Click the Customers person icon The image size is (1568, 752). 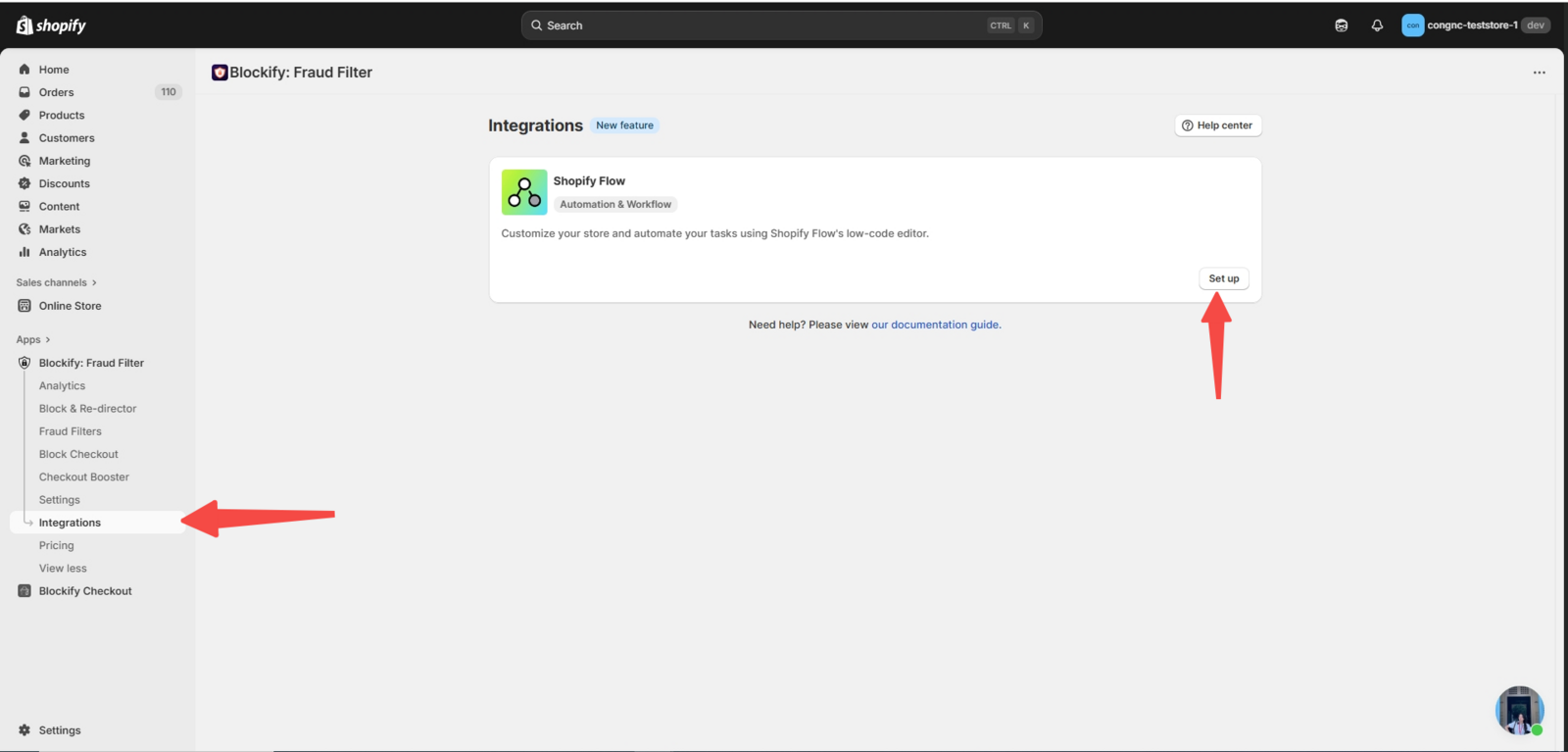click(x=24, y=138)
